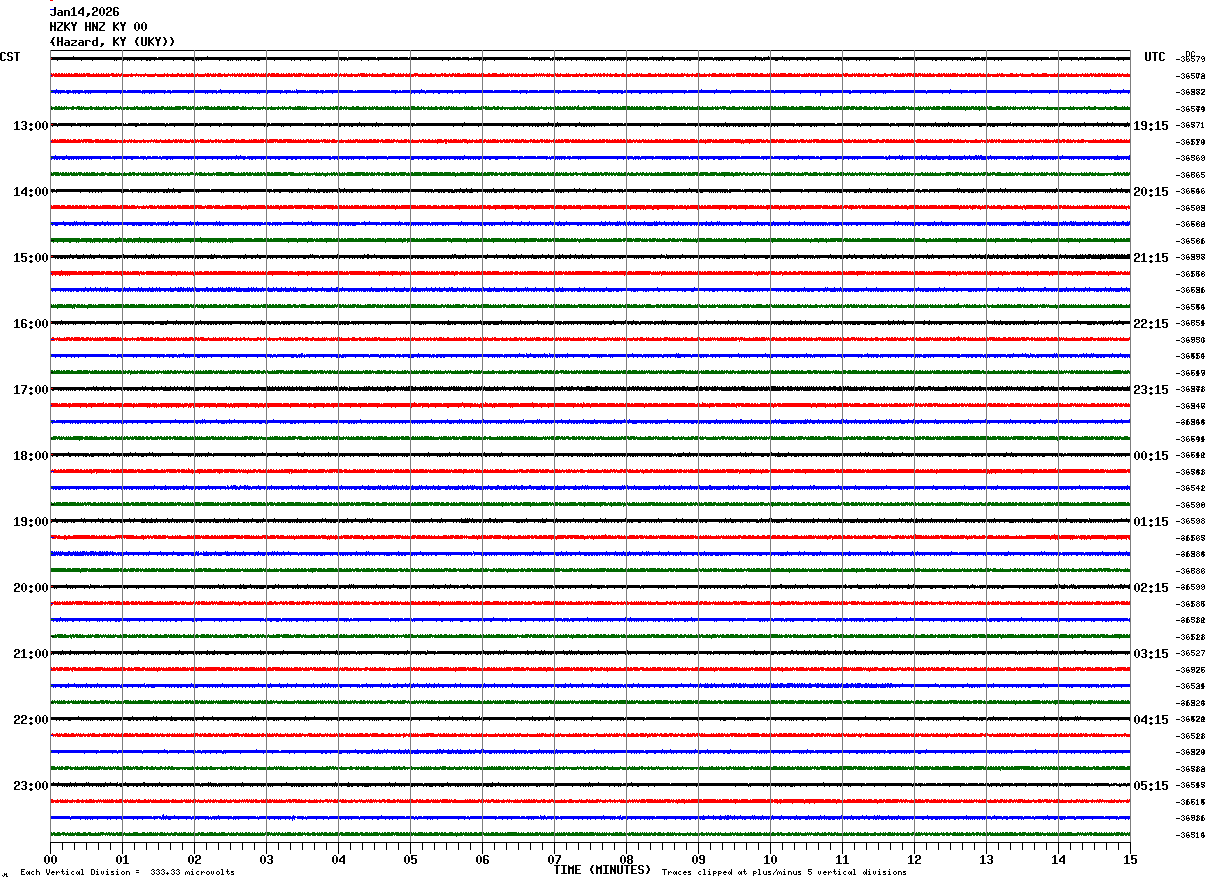Viewport: 1210px width, 886px height.
Task: Select the 18:00 CST time label
Action: point(30,456)
